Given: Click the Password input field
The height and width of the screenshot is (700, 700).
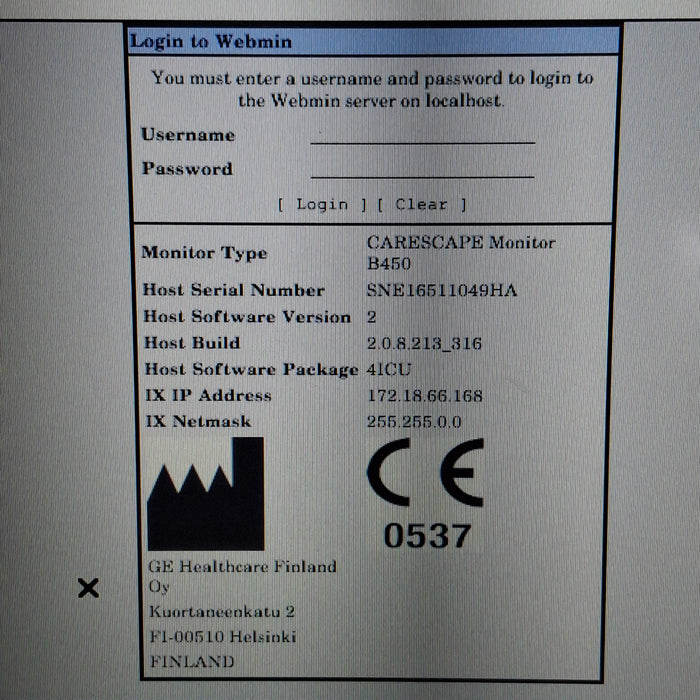Looking at the screenshot, I should click(422, 169).
